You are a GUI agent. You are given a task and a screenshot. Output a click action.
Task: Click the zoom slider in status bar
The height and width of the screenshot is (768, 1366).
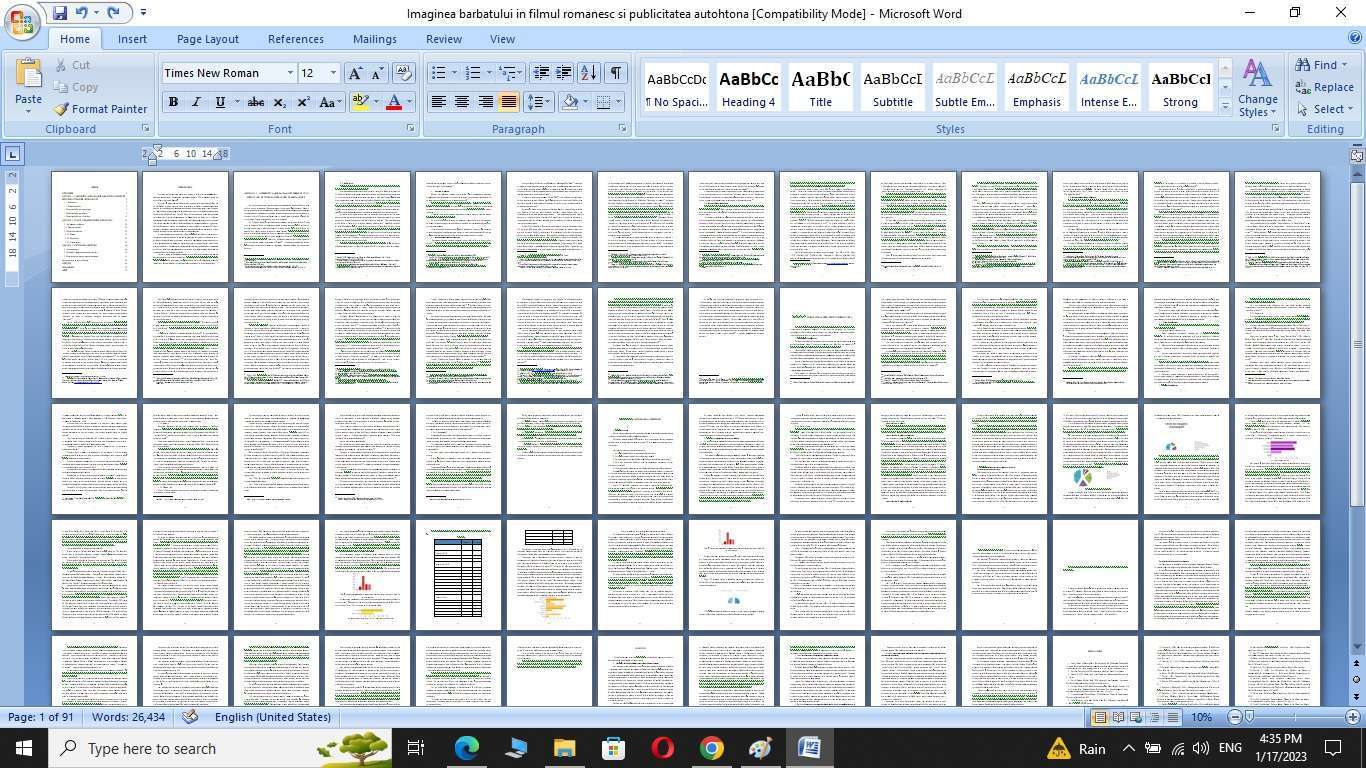pos(1293,717)
